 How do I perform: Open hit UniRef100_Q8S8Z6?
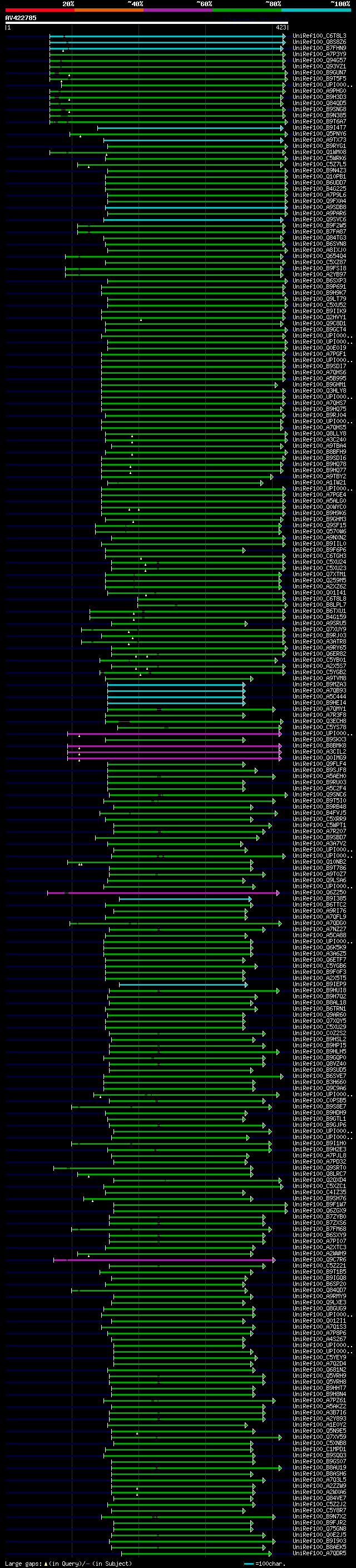[x=319, y=43]
